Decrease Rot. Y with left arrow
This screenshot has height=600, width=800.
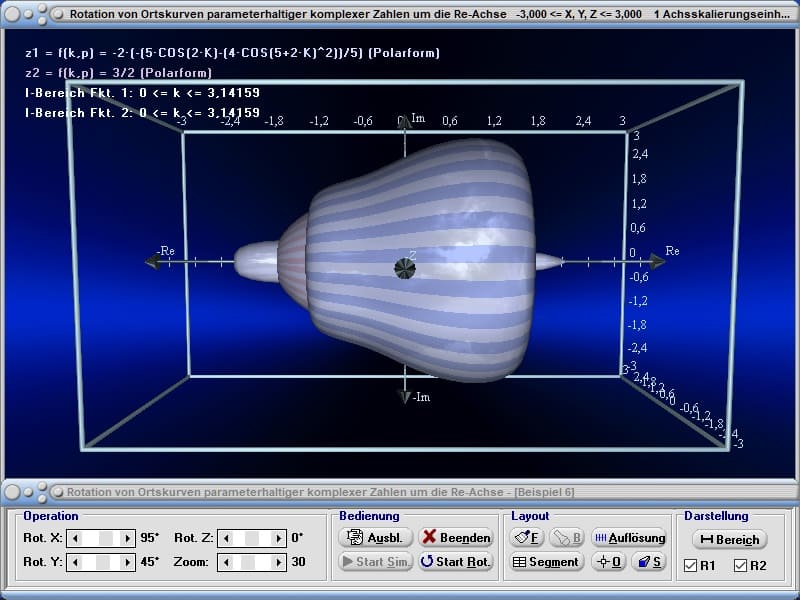(x=75, y=562)
